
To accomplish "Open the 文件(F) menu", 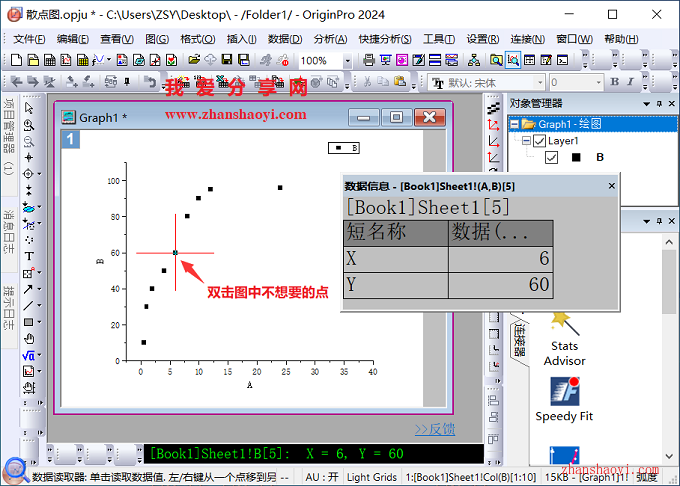I will click(29, 39).
